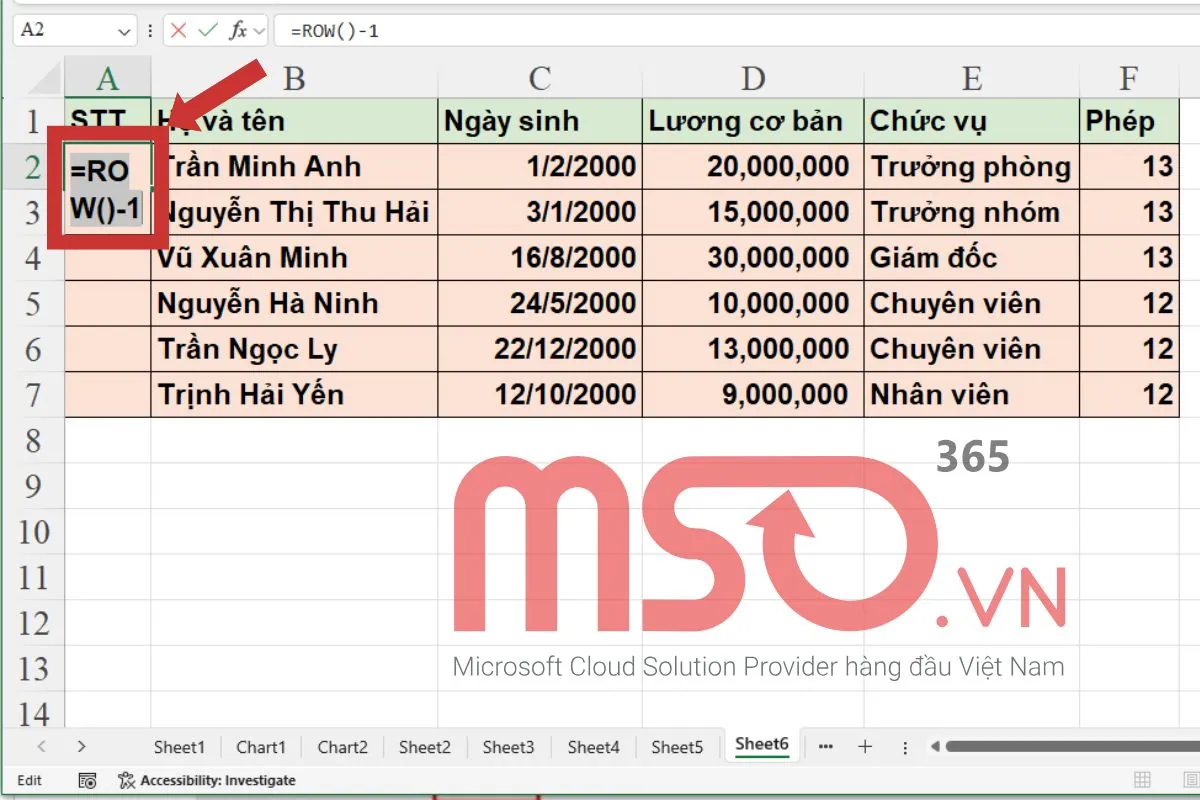Click the Cancel (X) icon in formula bar

(x=178, y=29)
